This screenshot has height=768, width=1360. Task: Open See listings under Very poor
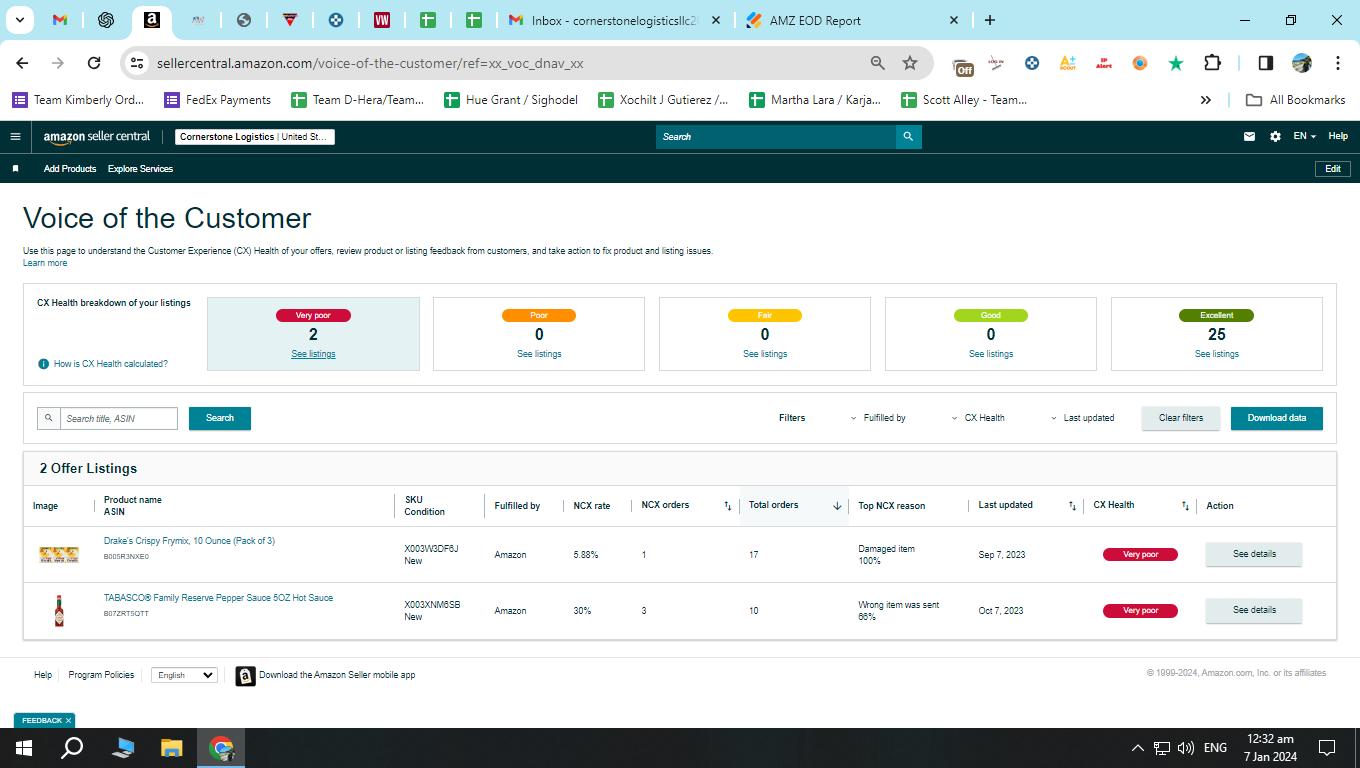coord(313,354)
